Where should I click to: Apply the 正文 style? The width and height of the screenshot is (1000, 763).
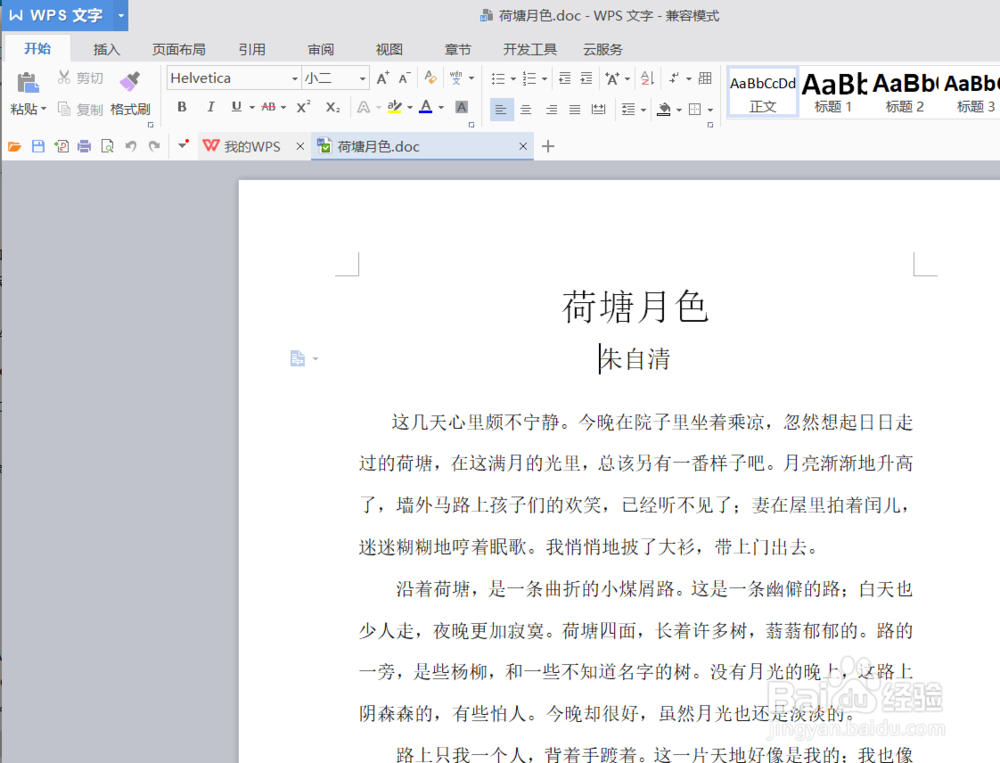coord(763,93)
